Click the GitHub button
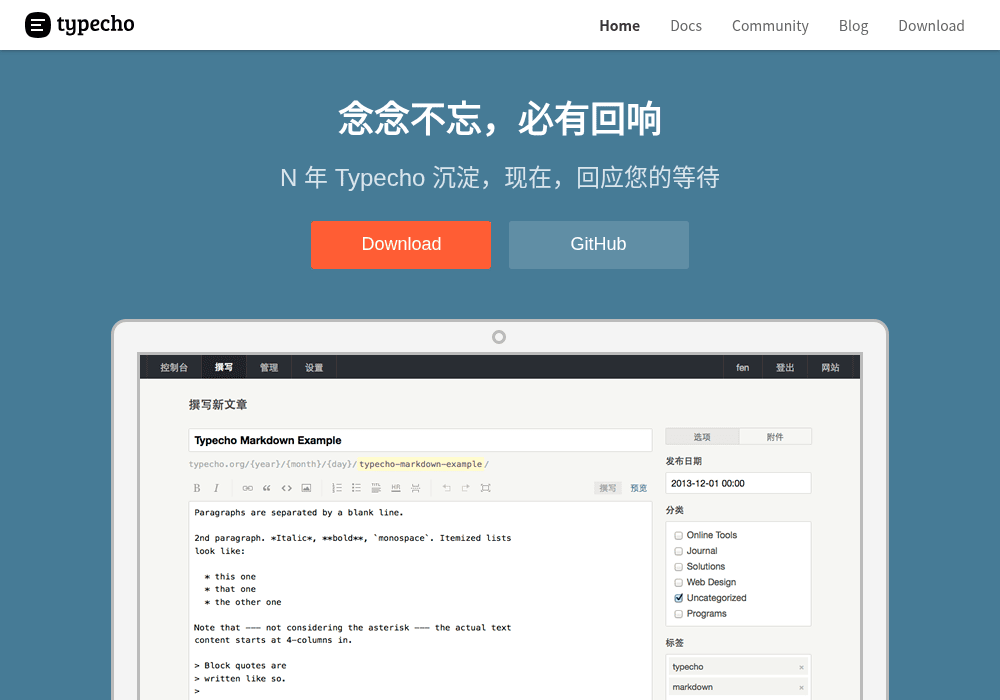 (598, 245)
